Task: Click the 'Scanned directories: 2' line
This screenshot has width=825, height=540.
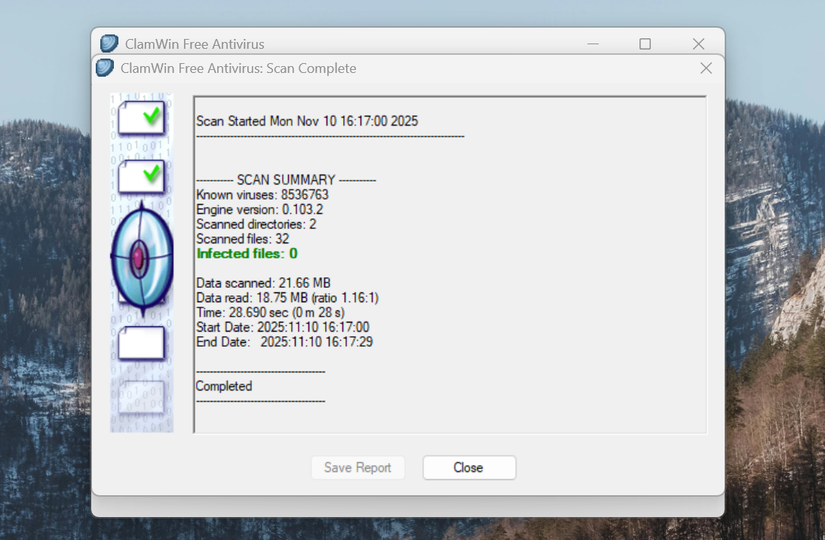Action: click(x=256, y=224)
